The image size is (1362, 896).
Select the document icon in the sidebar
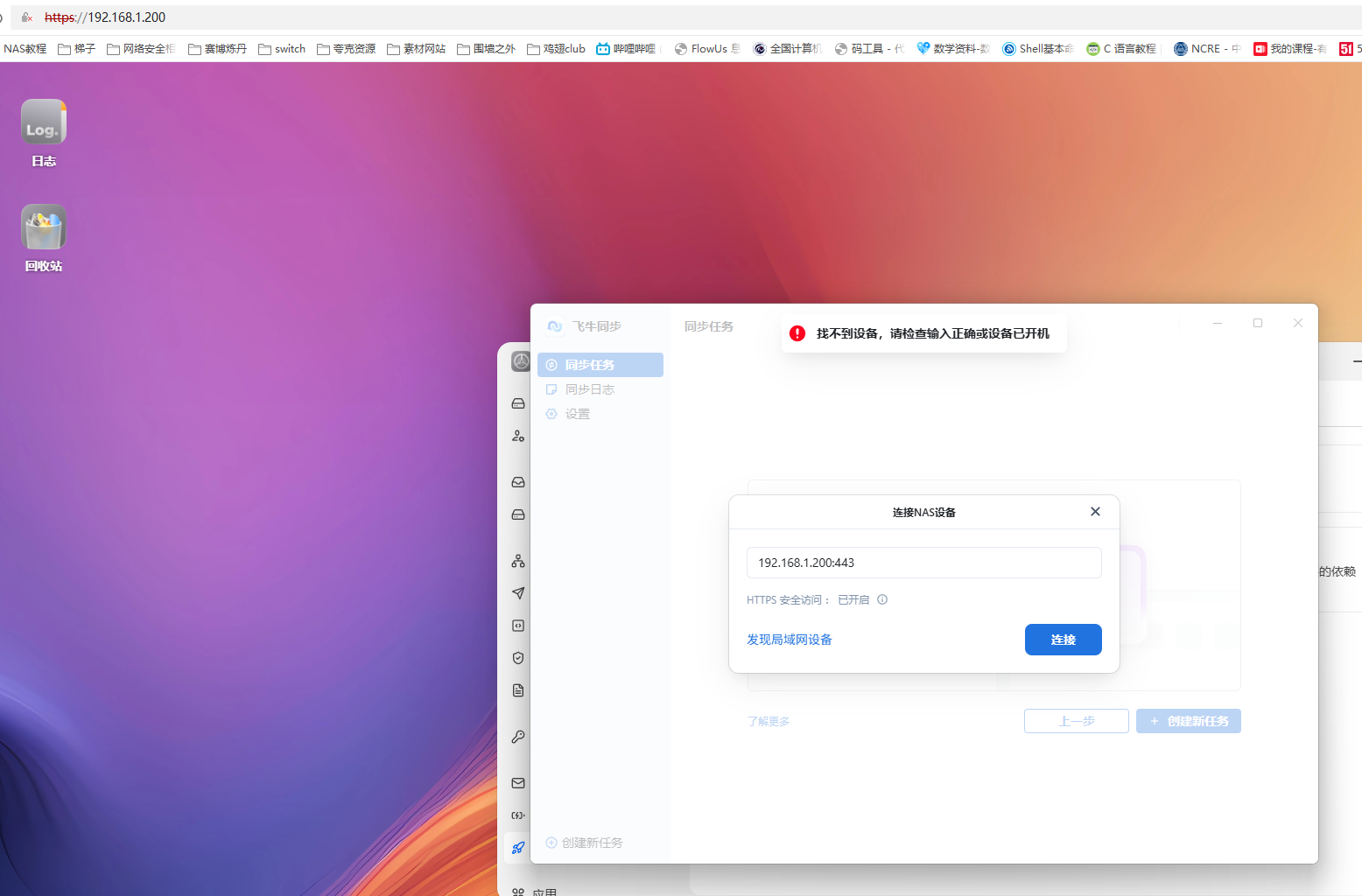point(518,690)
